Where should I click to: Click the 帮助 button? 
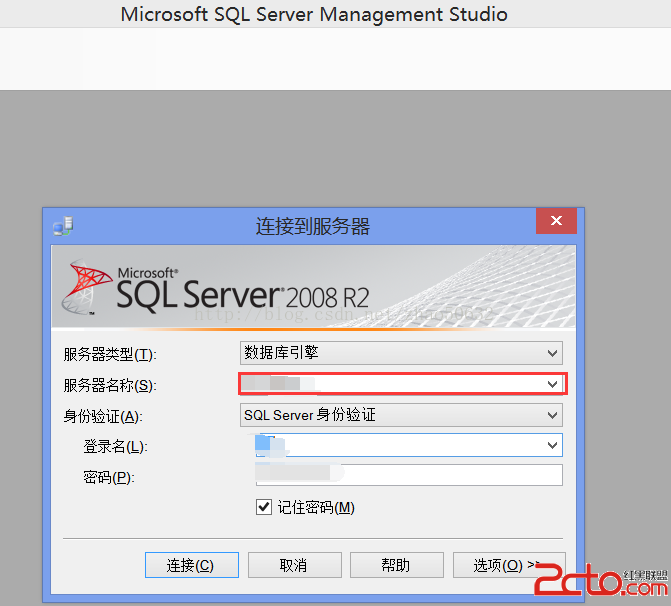tap(397, 565)
